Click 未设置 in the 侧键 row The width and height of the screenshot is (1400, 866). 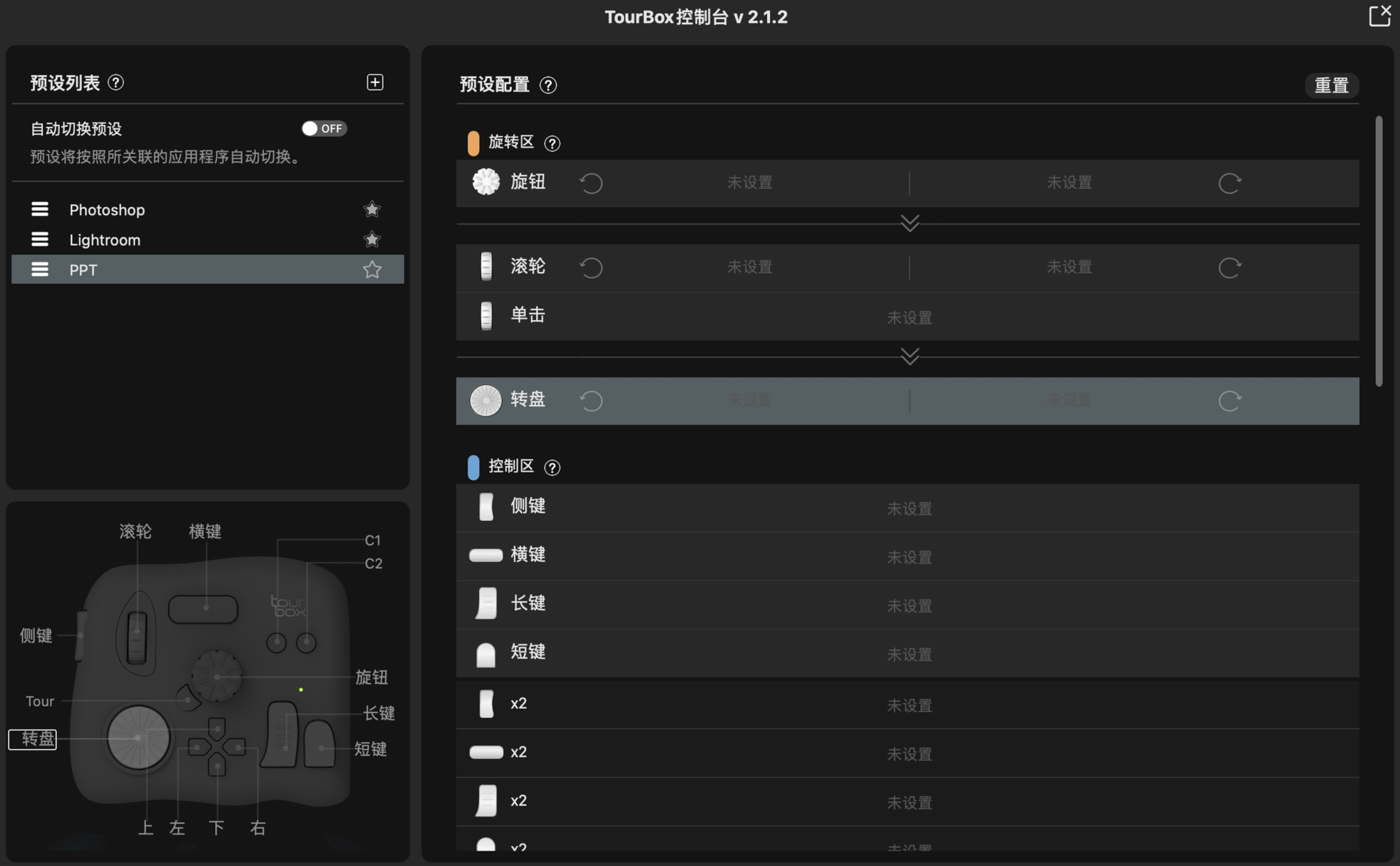coord(909,509)
